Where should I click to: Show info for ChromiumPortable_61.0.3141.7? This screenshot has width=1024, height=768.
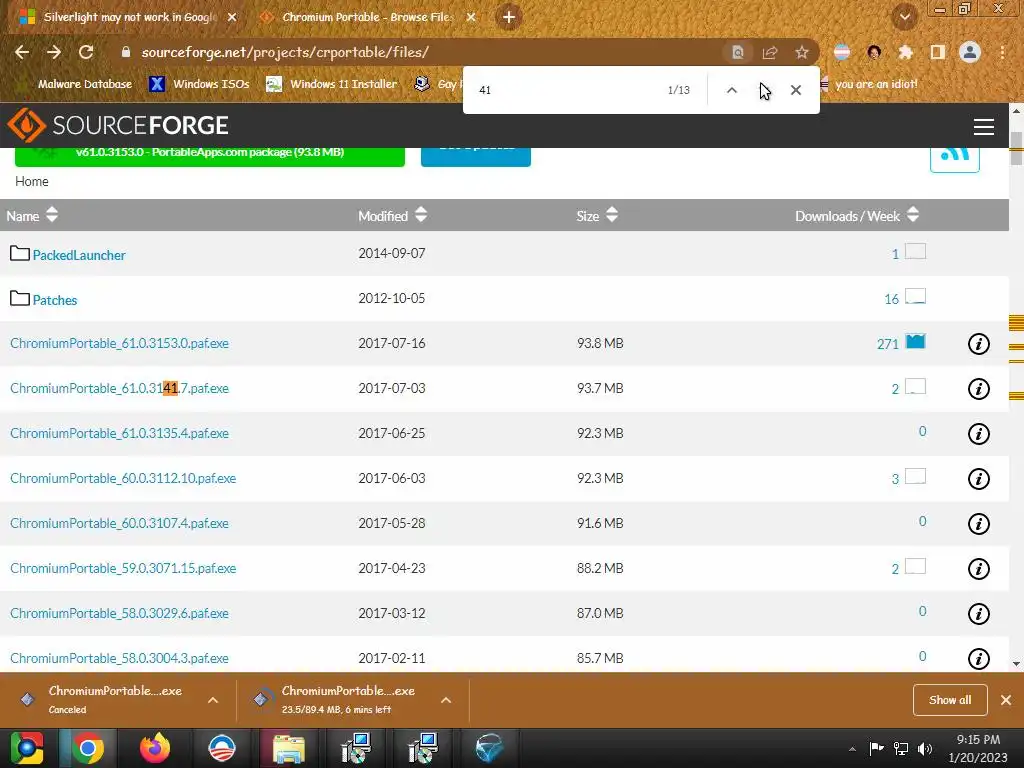[x=978, y=389]
